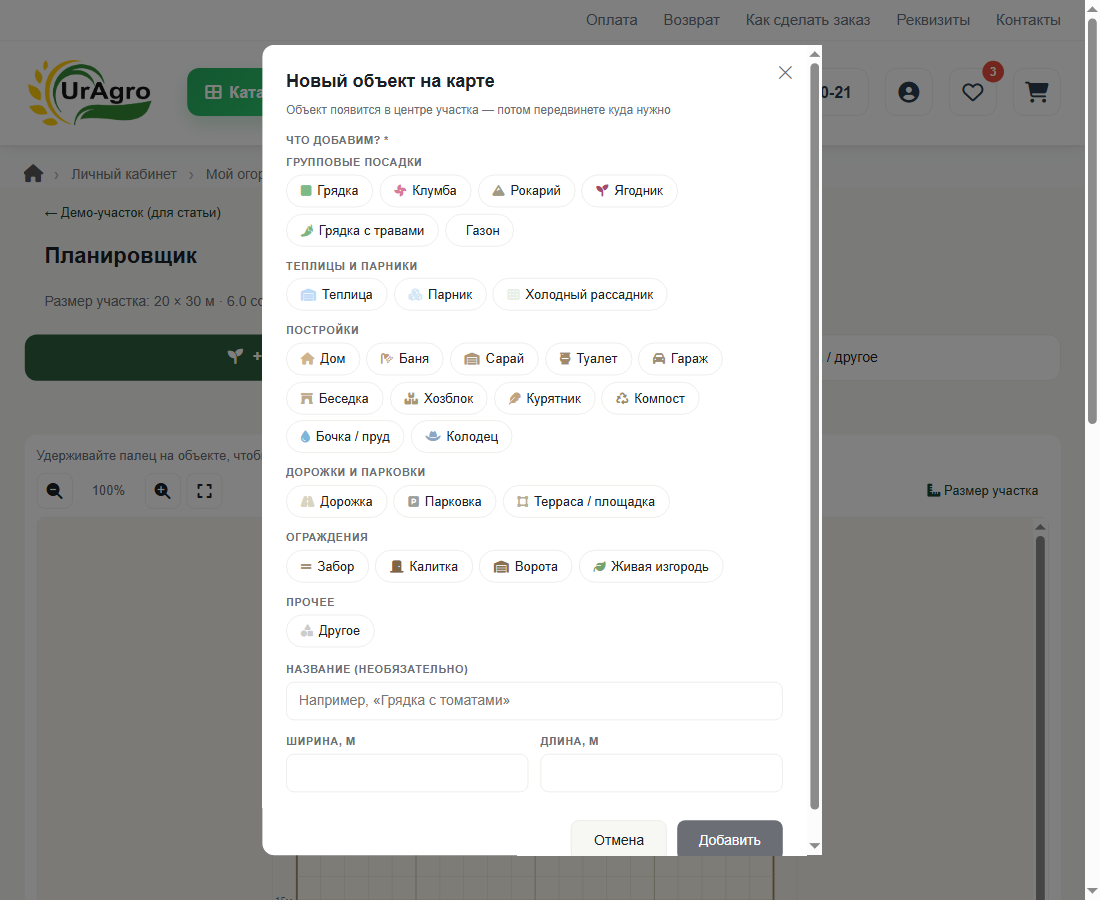Click the Отмена button

(619, 839)
